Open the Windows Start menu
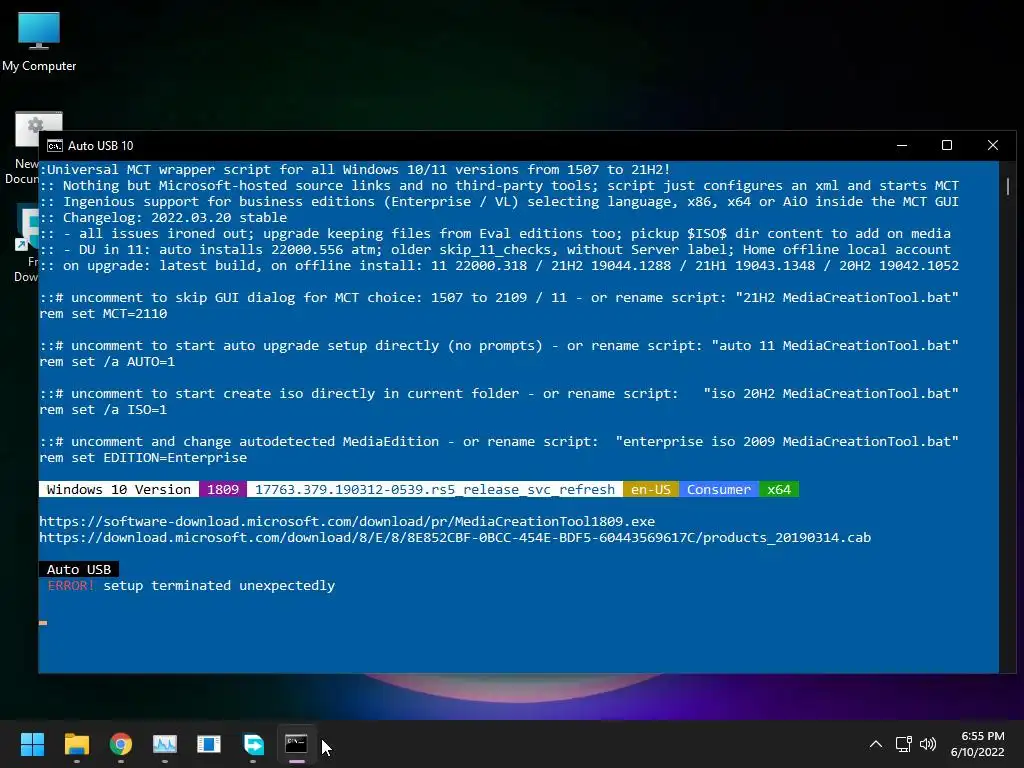This screenshot has height=768, width=1024. pyautogui.click(x=32, y=744)
